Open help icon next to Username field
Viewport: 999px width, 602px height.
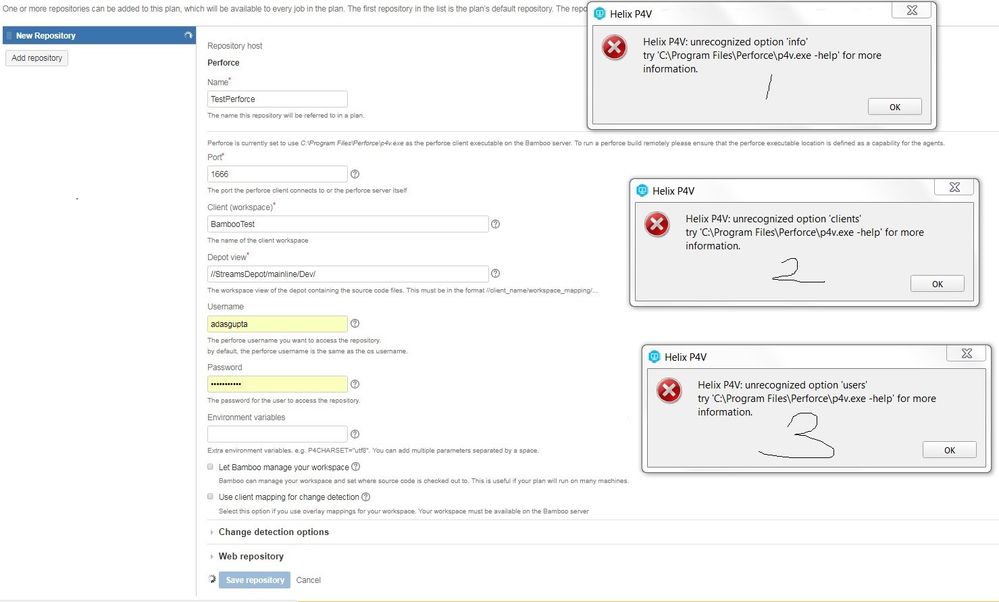coord(355,324)
